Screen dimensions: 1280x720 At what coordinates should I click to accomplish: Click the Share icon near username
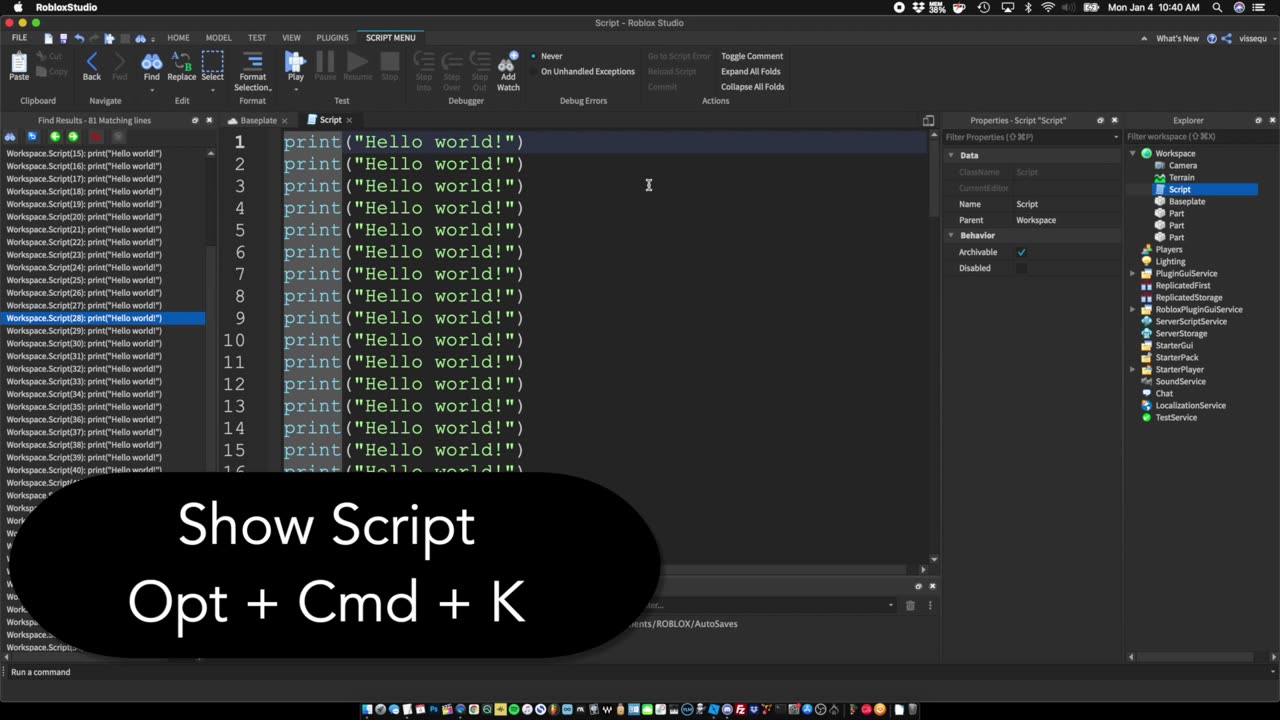click(x=1226, y=38)
